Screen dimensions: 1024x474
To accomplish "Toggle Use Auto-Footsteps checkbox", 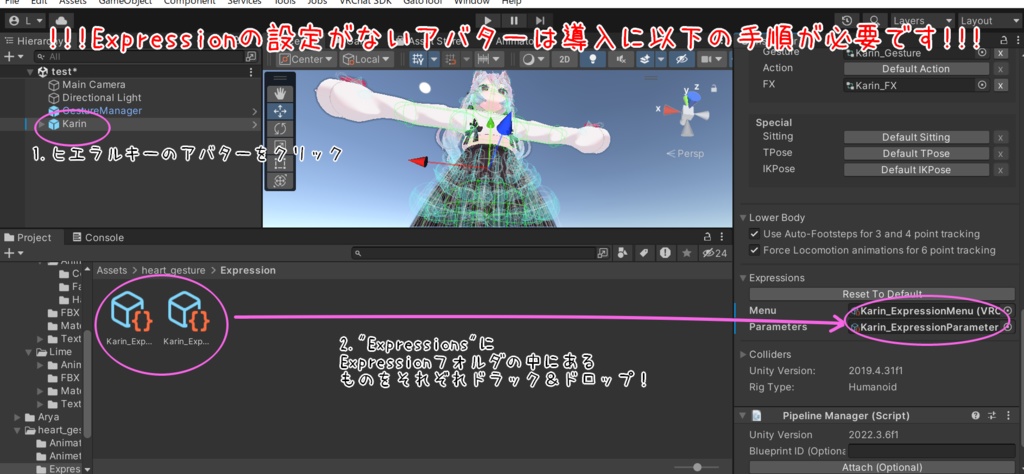I will tap(754, 234).
